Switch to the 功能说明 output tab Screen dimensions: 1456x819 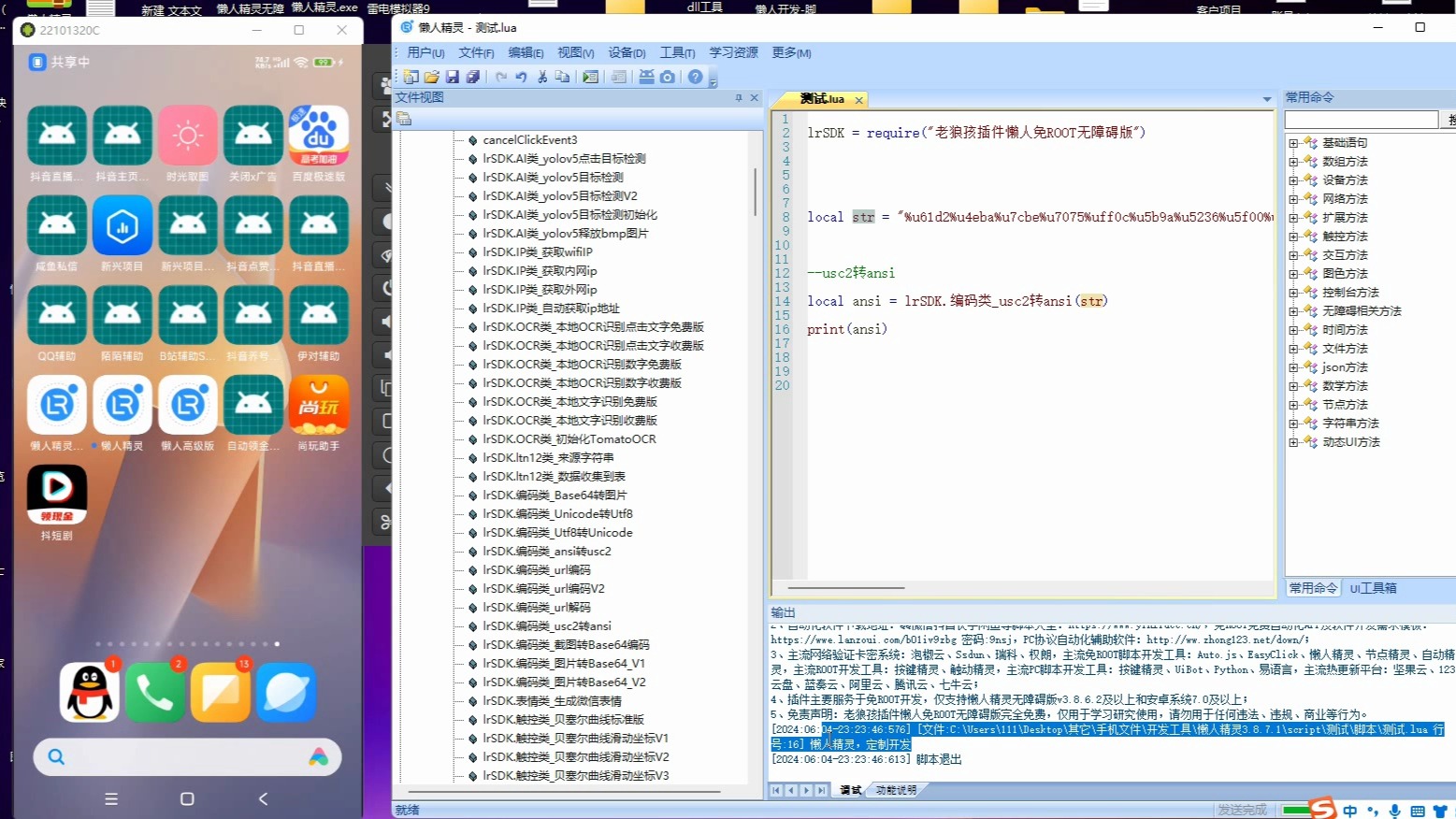pos(896,790)
